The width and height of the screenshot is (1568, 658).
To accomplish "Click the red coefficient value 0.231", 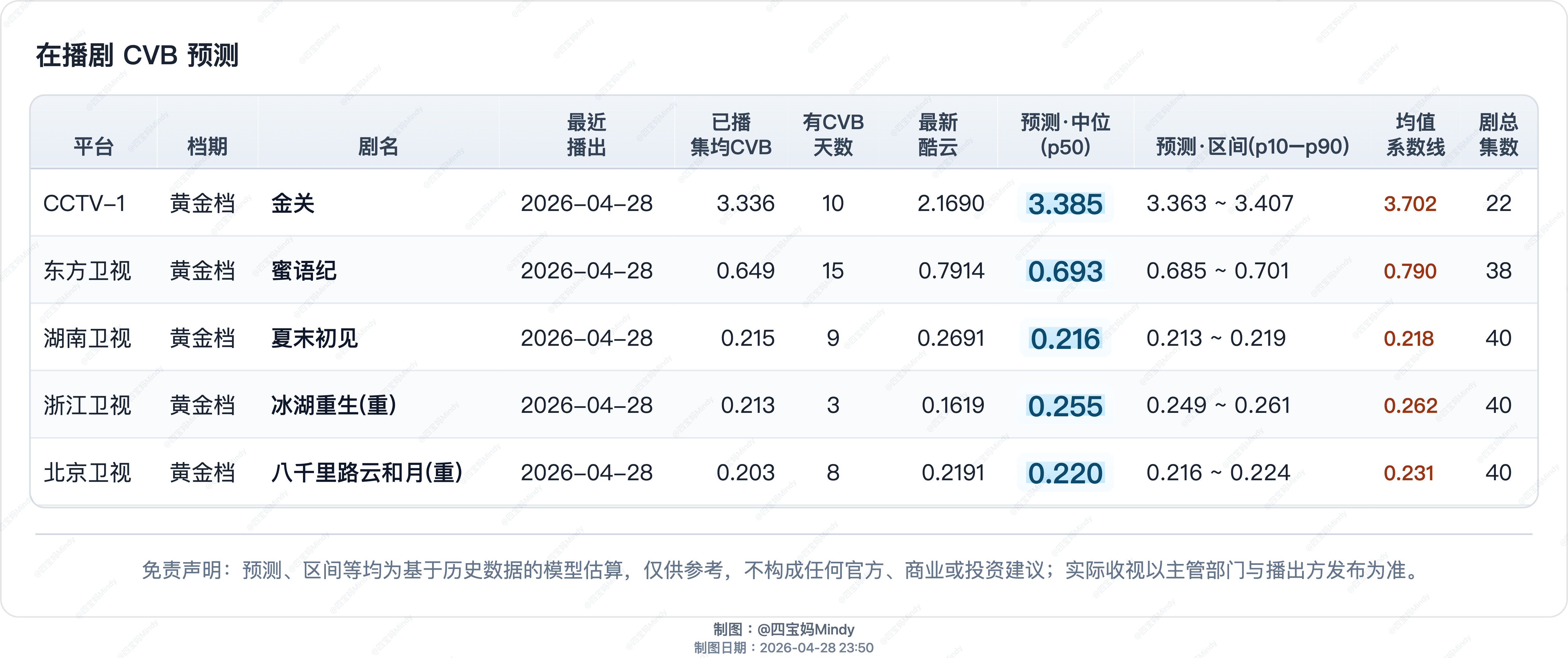I will pyautogui.click(x=1408, y=474).
